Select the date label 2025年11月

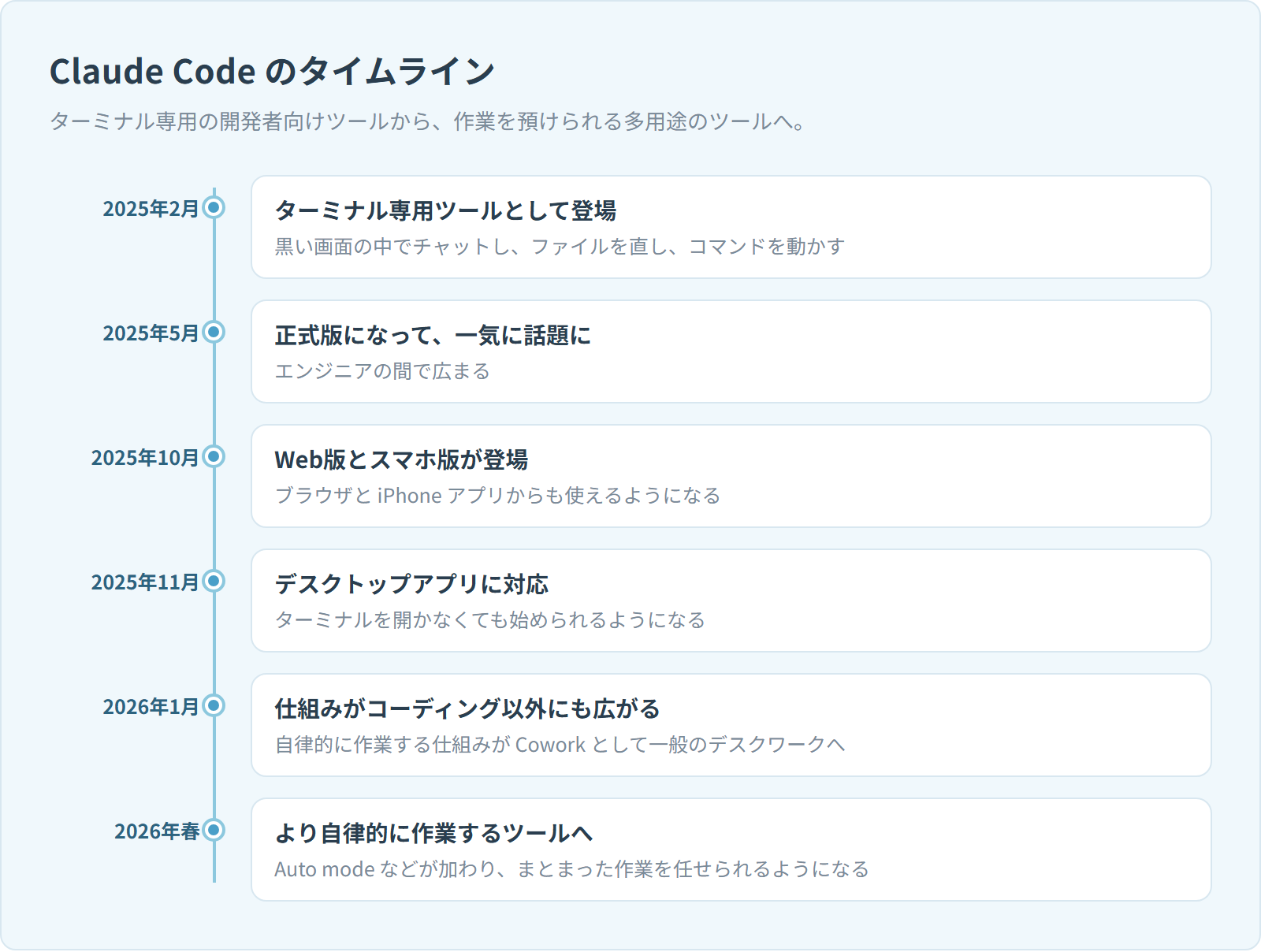pyautogui.click(x=145, y=582)
